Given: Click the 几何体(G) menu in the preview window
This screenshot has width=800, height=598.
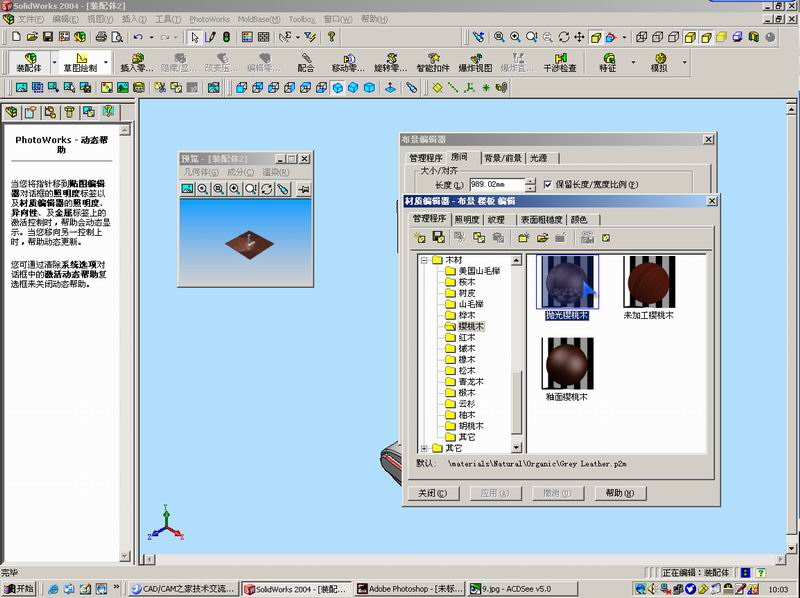Looking at the screenshot, I should [201, 172].
